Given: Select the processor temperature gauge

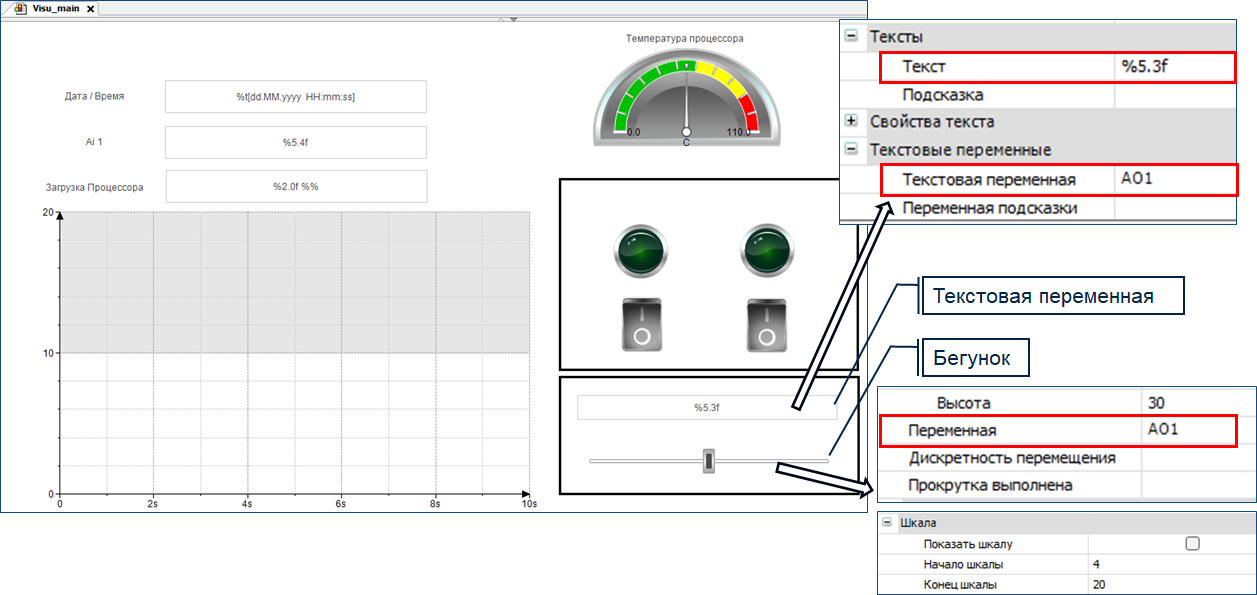Looking at the screenshot, I should coord(686,97).
